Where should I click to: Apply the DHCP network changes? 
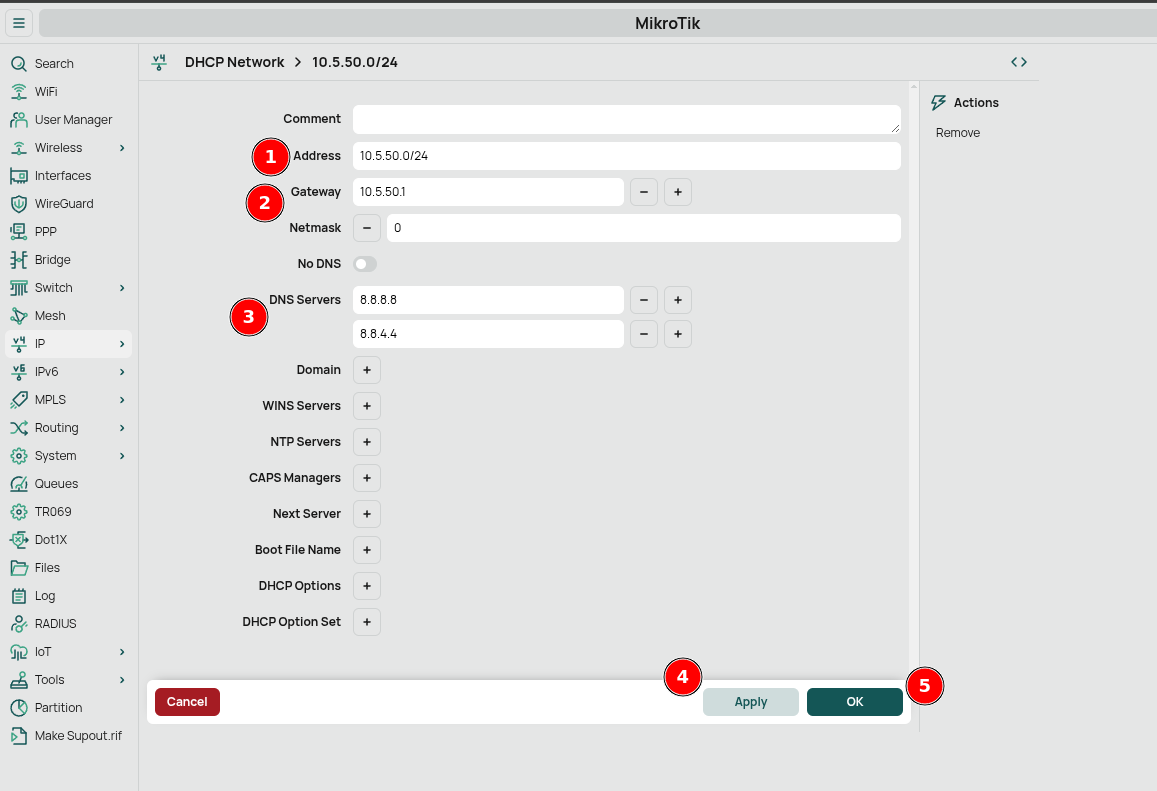coord(750,701)
